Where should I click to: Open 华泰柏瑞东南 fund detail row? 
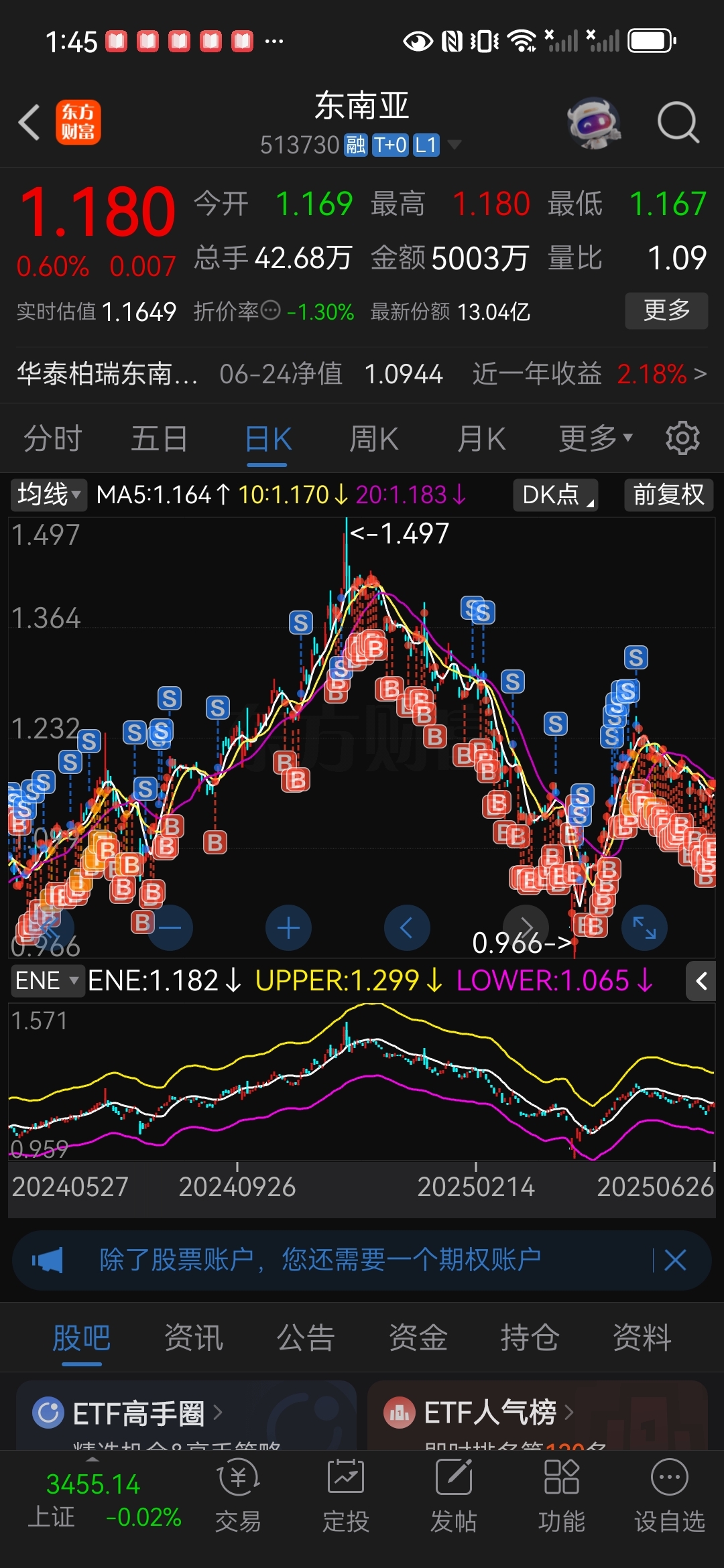pyautogui.click(x=362, y=374)
